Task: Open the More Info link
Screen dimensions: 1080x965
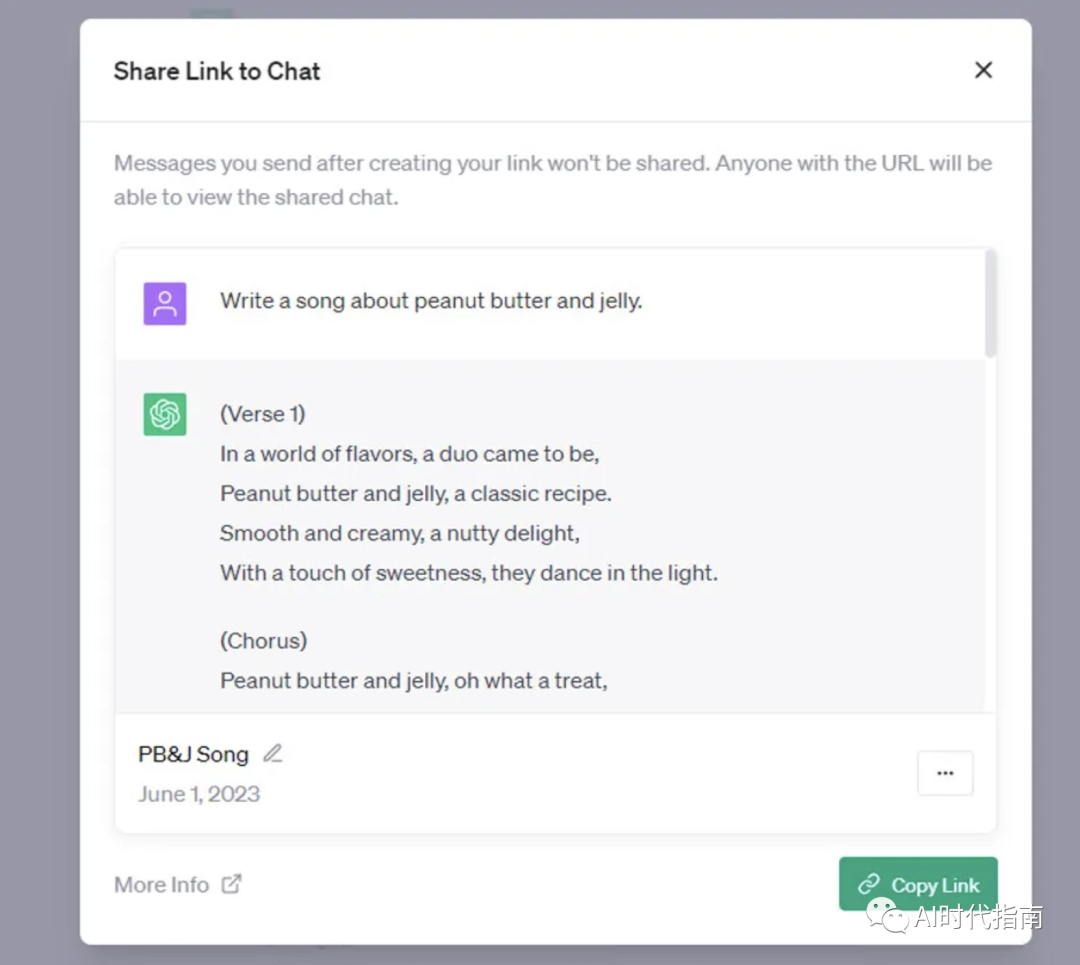Action: [162, 885]
